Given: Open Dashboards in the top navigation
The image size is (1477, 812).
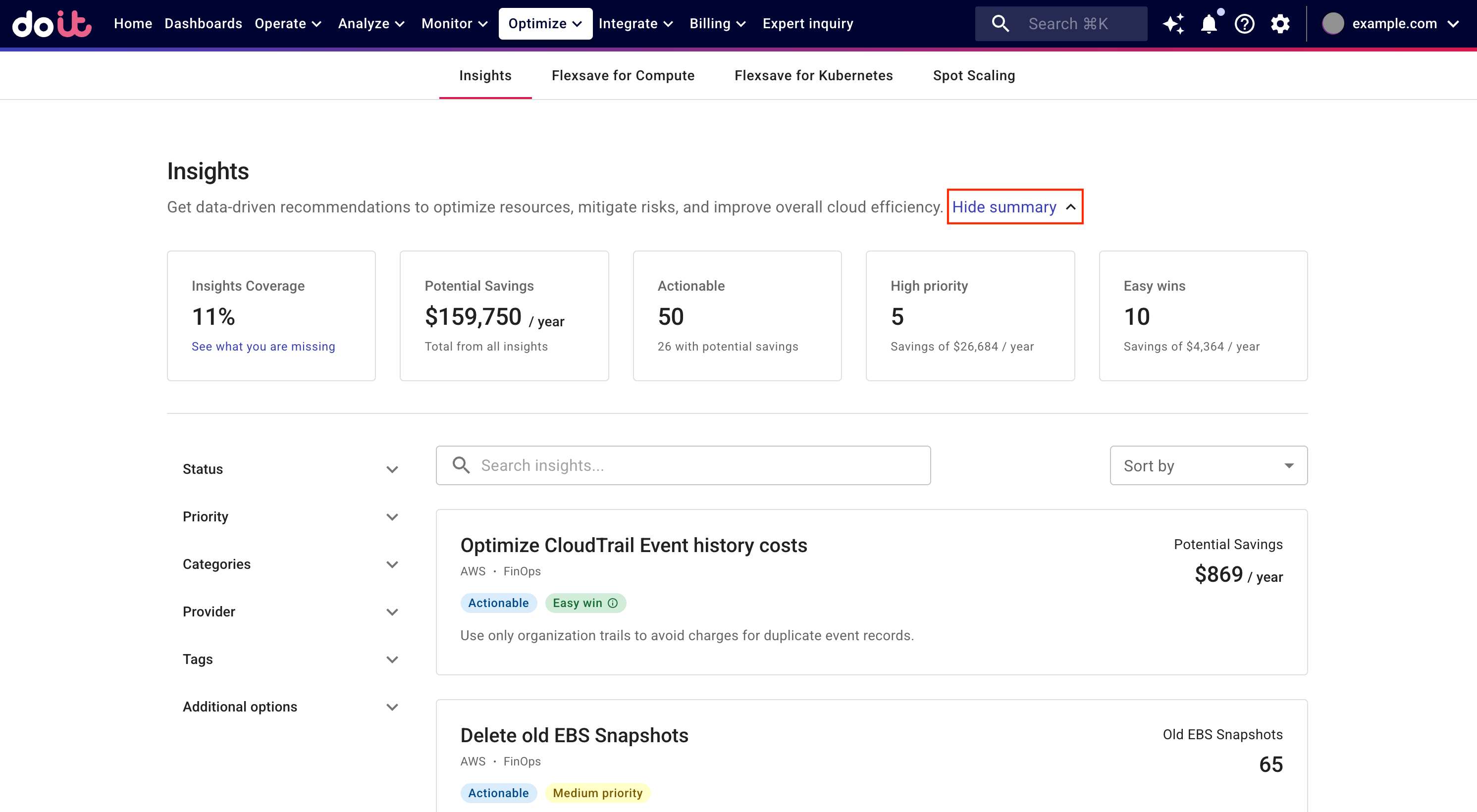Looking at the screenshot, I should [x=203, y=23].
